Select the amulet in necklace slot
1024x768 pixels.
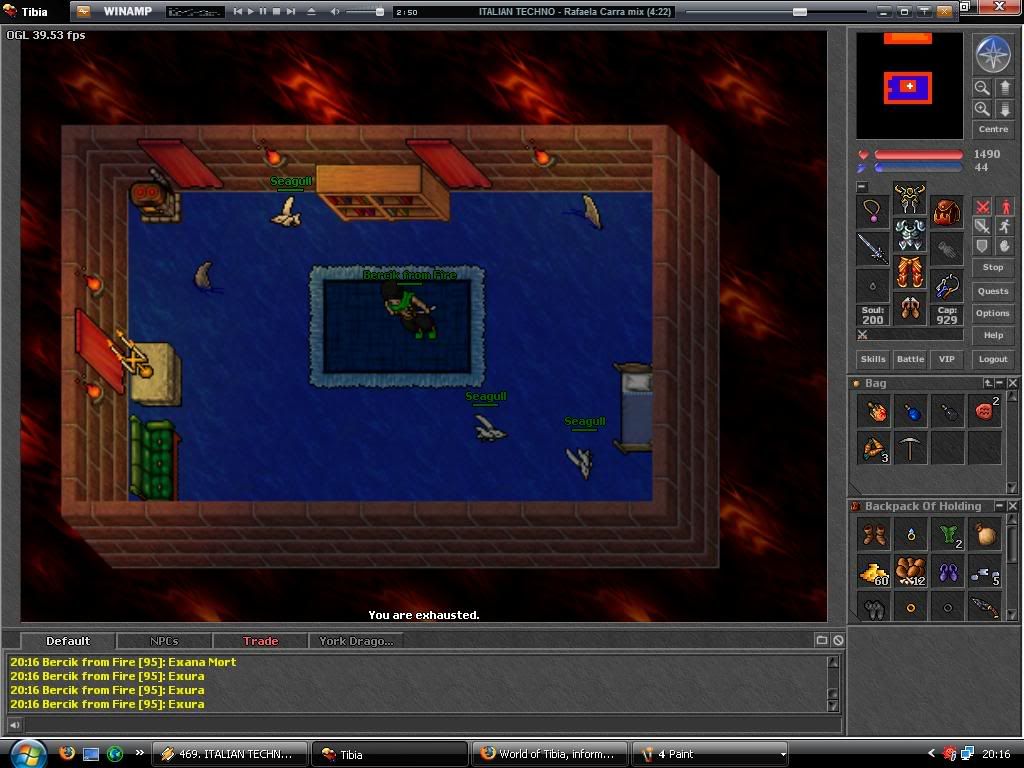point(873,212)
